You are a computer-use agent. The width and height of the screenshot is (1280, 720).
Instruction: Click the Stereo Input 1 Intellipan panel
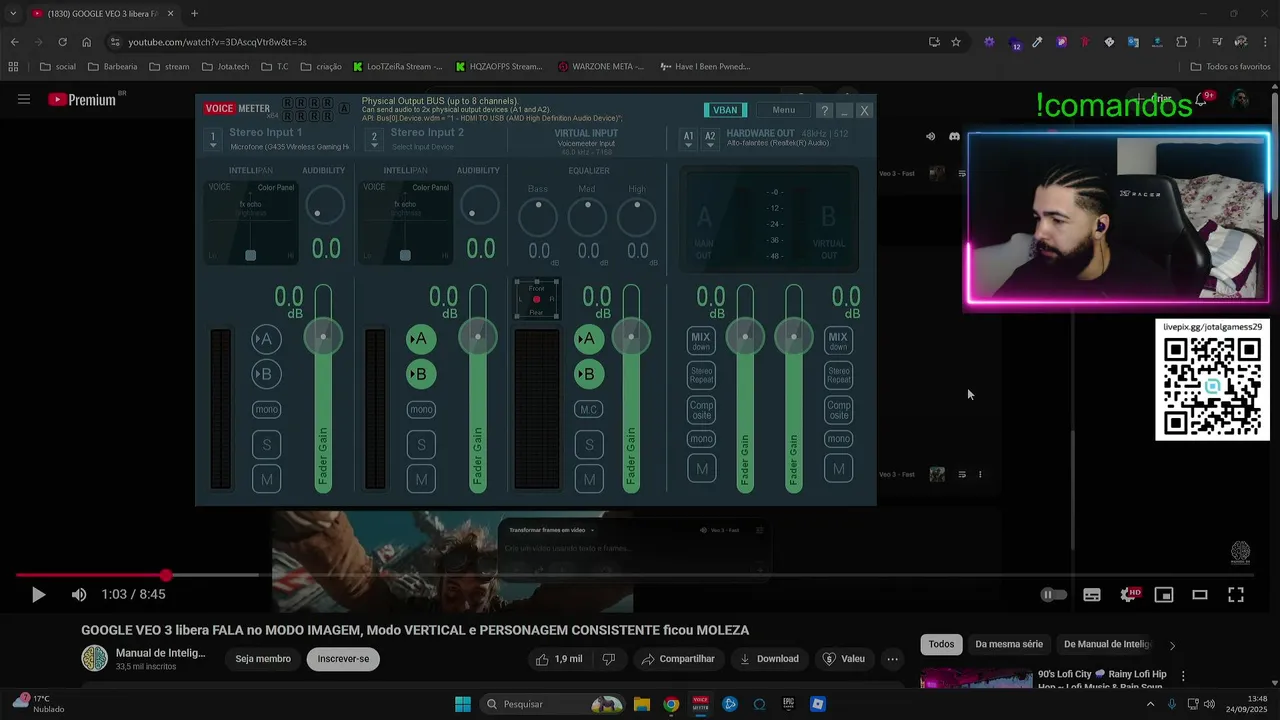coord(251,223)
